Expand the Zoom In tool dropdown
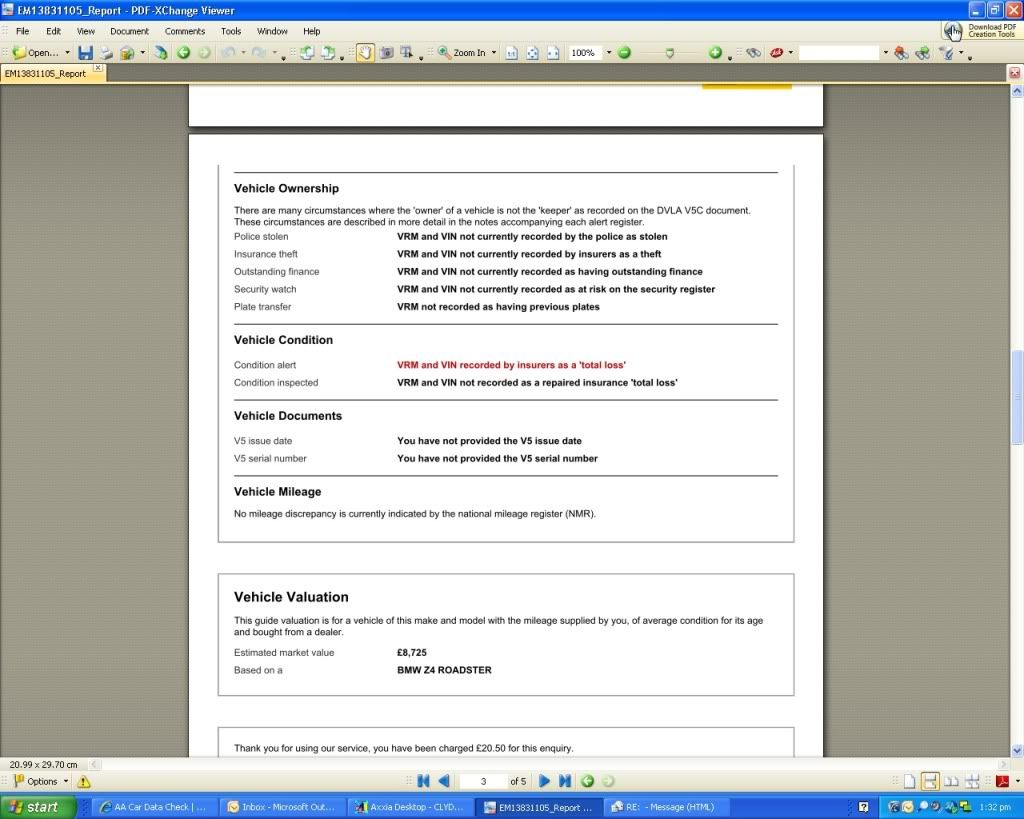Image resolution: width=1024 pixels, height=819 pixels. click(x=494, y=53)
